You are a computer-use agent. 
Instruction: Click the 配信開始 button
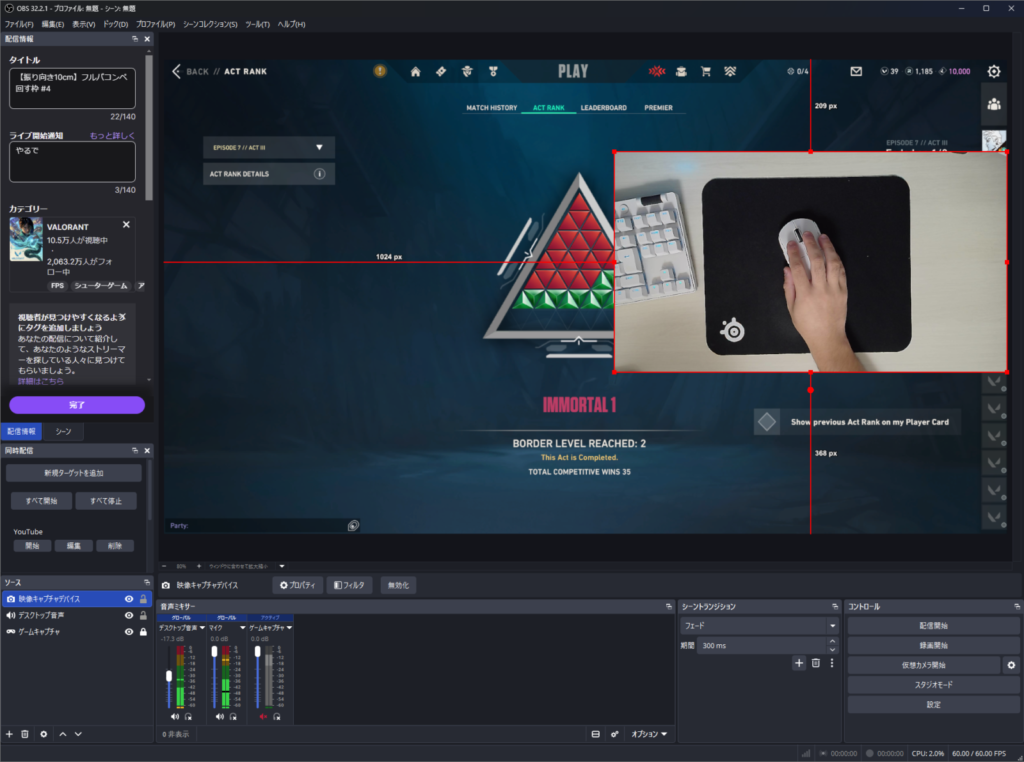tap(933, 626)
